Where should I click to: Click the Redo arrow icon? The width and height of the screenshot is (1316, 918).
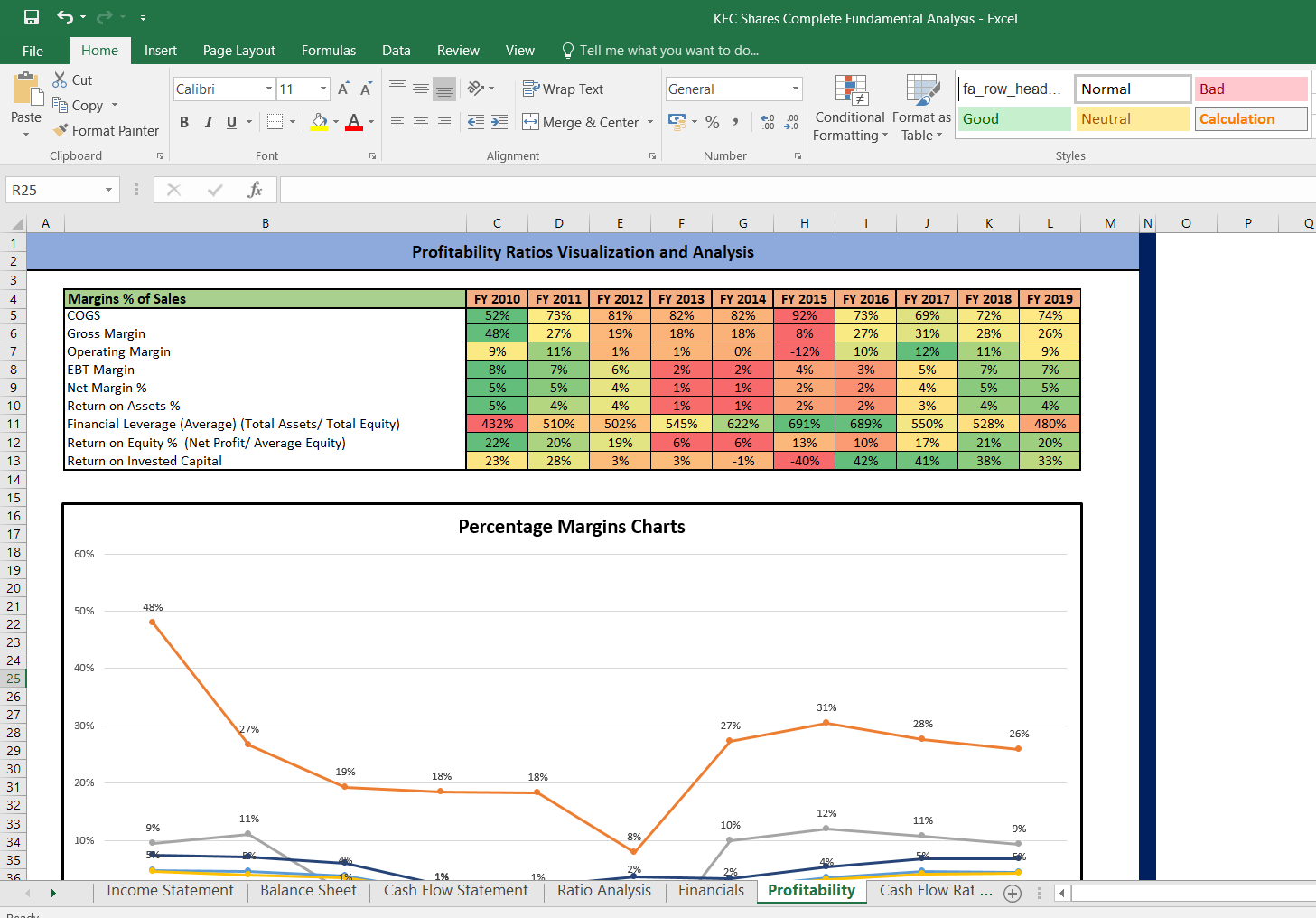click(x=105, y=17)
